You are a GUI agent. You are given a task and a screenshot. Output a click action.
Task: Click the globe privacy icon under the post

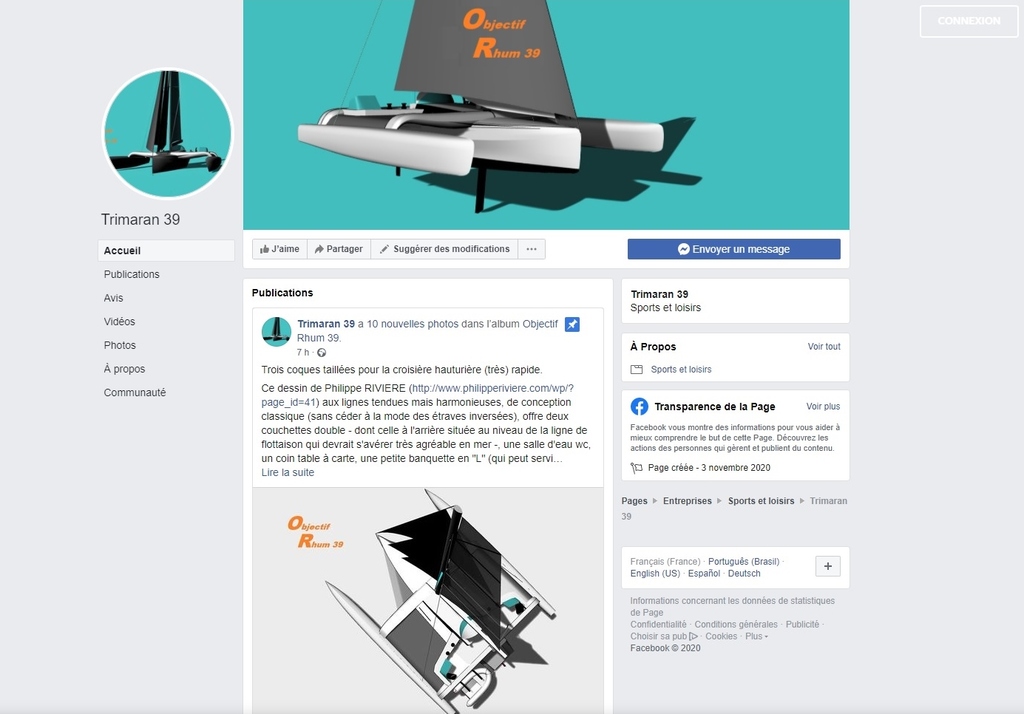[321, 353]
